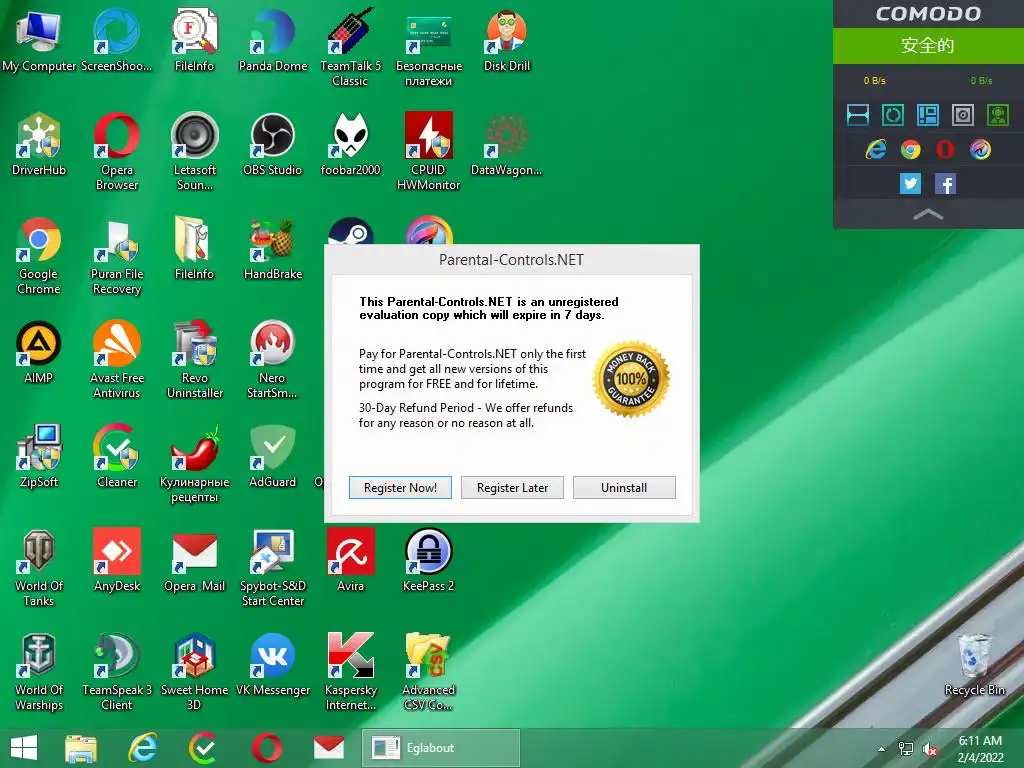
Task: Launch CPUID HWMonitor shortcut
Action: coord(428,152)
